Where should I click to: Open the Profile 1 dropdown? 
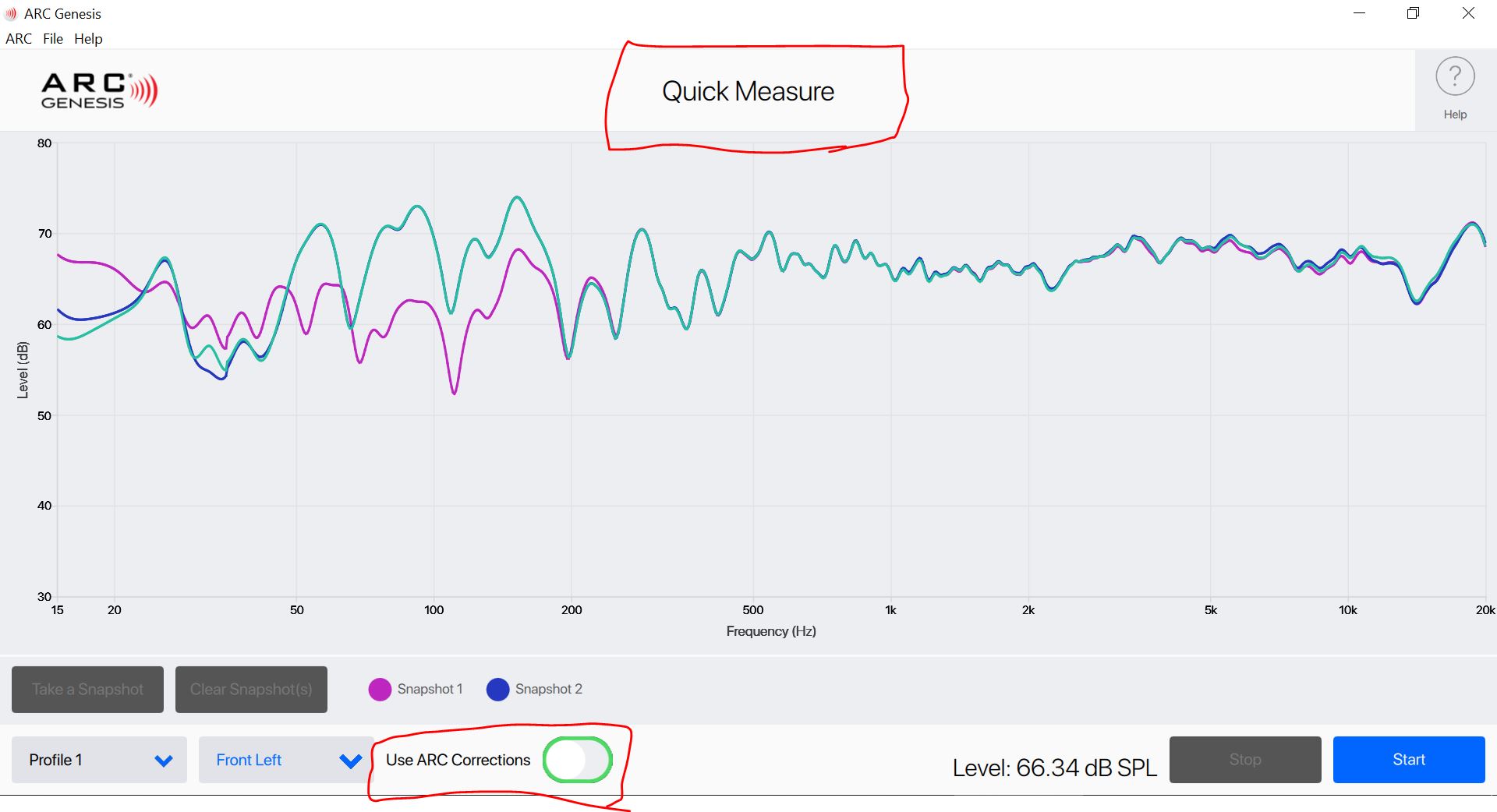99,760
